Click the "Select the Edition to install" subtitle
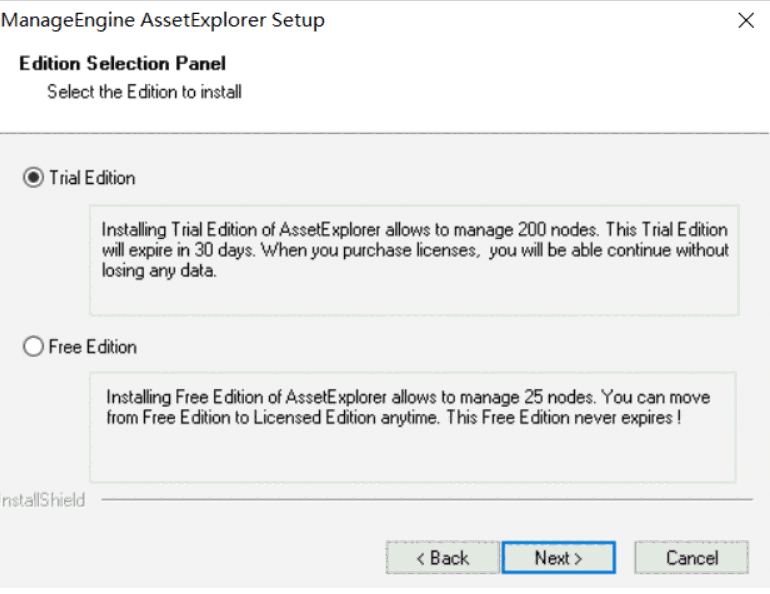 click(144, 92)
